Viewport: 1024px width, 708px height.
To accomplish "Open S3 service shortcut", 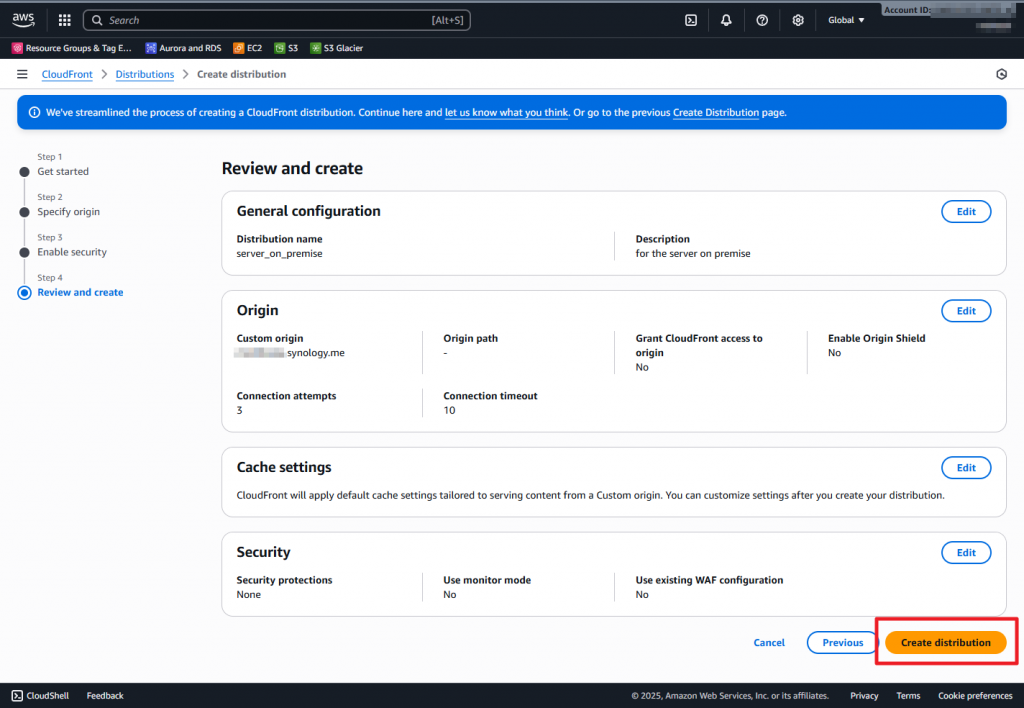I will pos(286,48).
